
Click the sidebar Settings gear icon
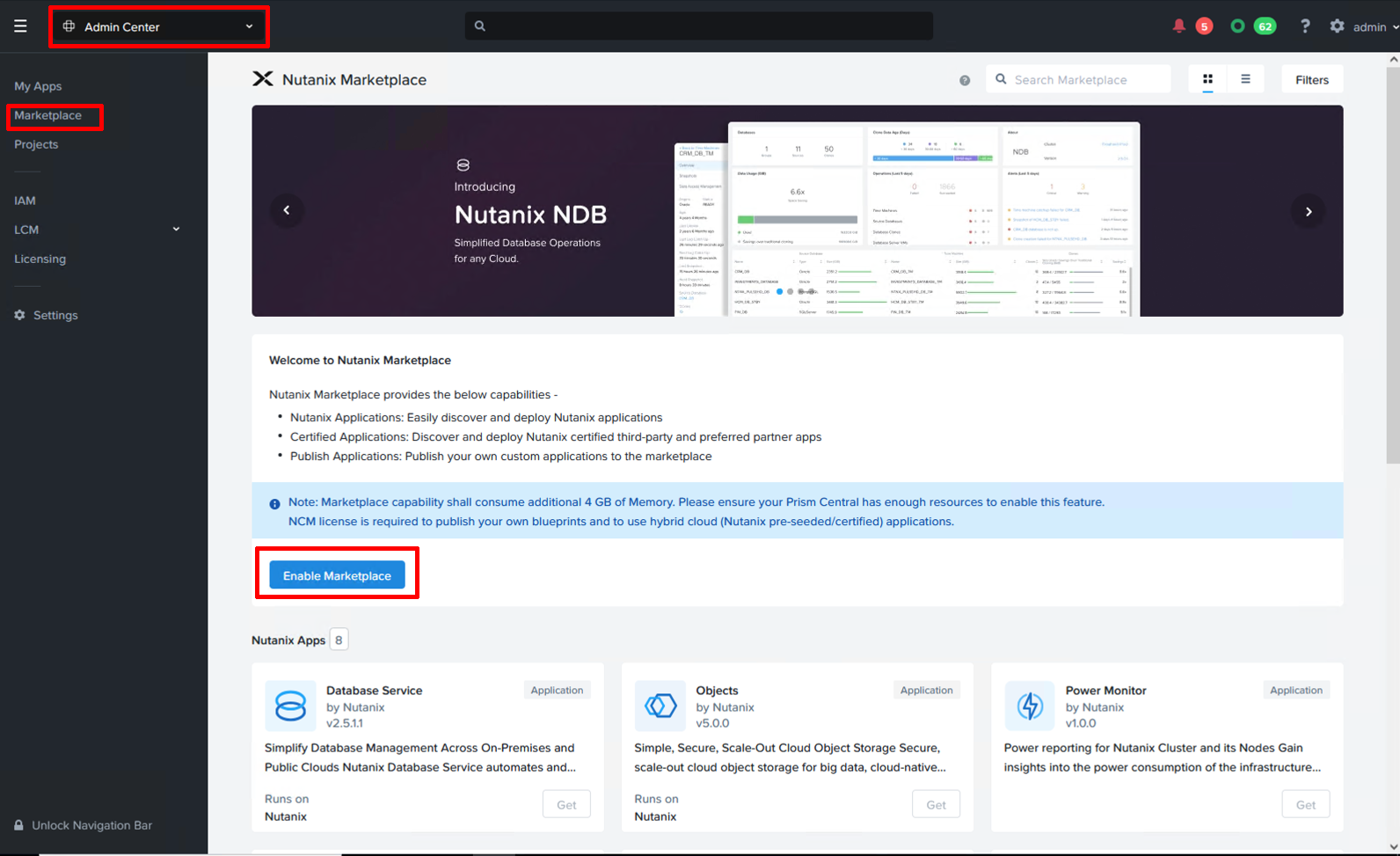(x=19, y=315)
